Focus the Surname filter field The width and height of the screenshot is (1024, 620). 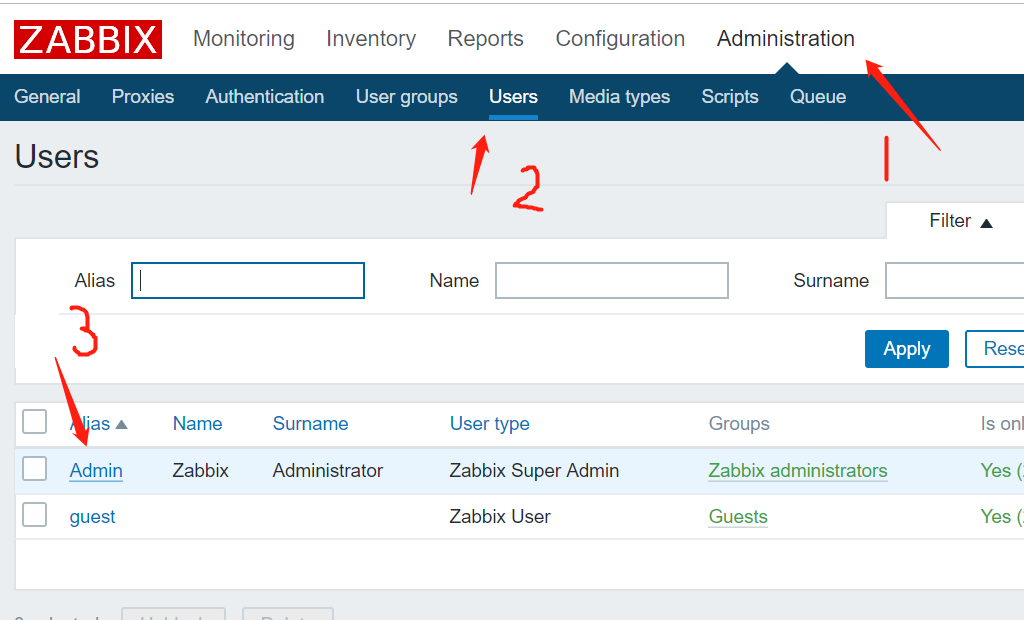click(x=954, y=280)
